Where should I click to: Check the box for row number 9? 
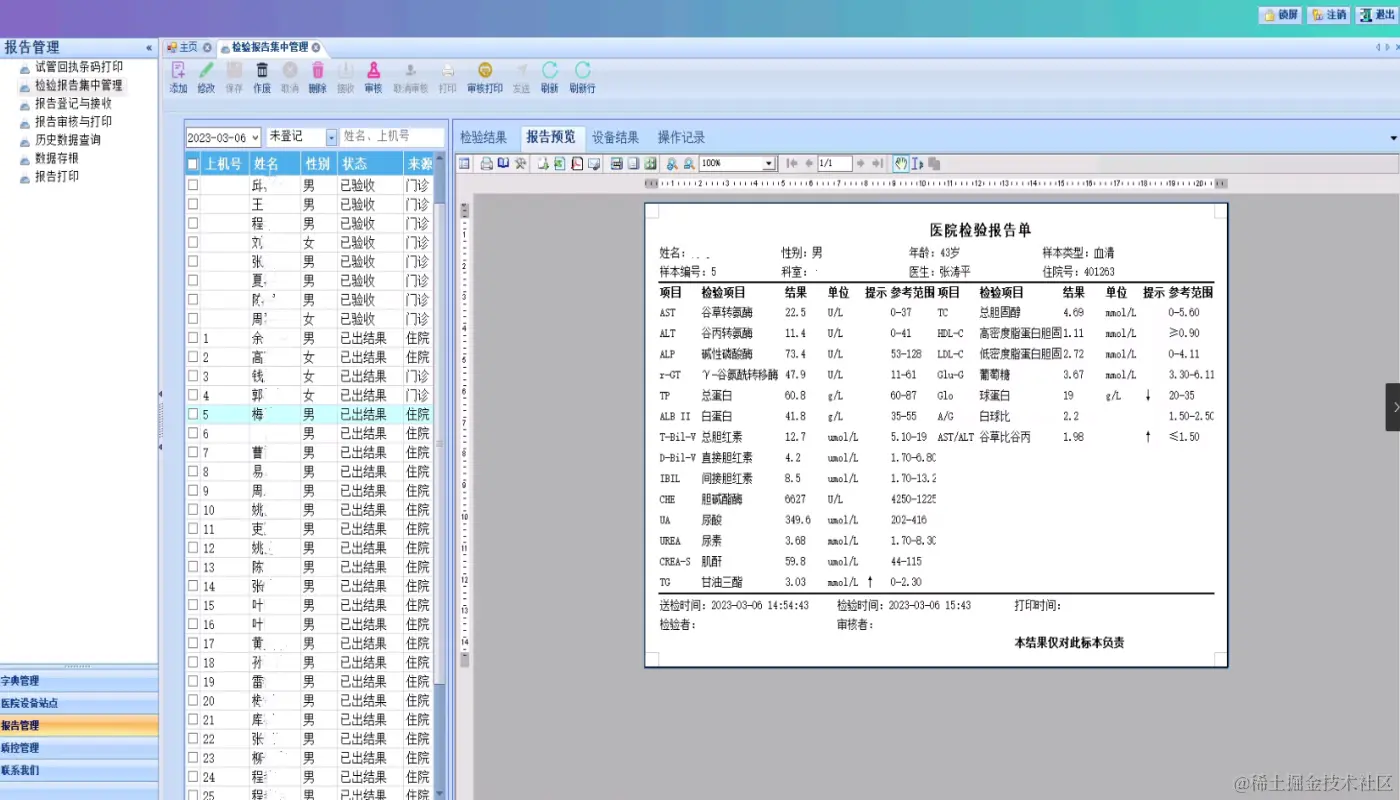point(193,490)
